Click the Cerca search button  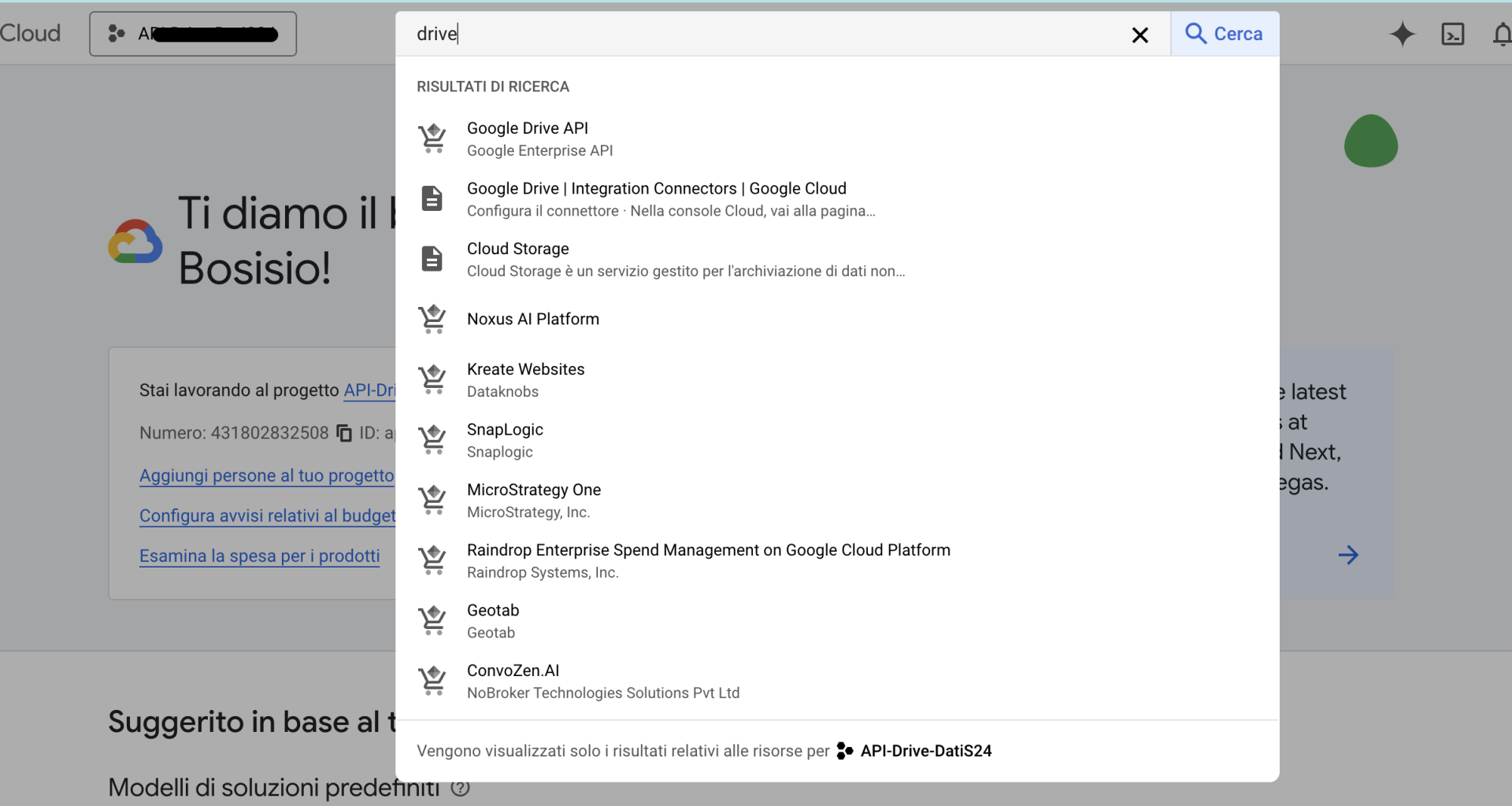(x=1225, y=34)
